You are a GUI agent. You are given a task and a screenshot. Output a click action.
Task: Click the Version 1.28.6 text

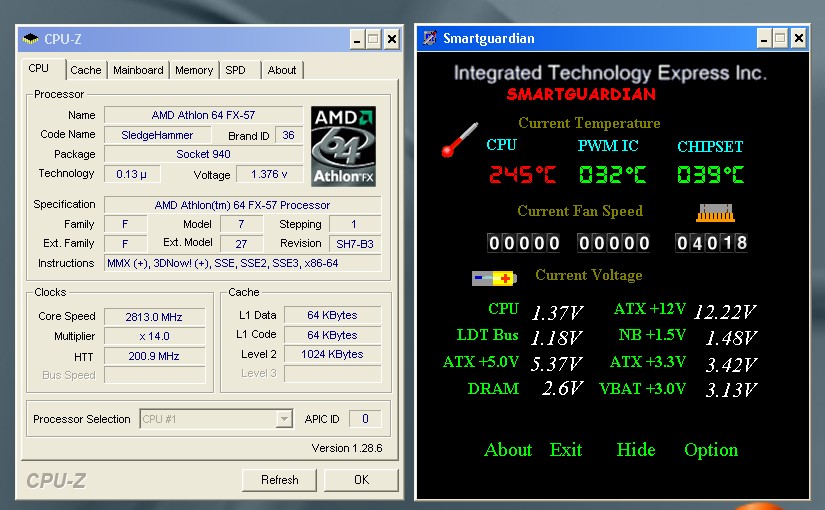tap(347, 448)
